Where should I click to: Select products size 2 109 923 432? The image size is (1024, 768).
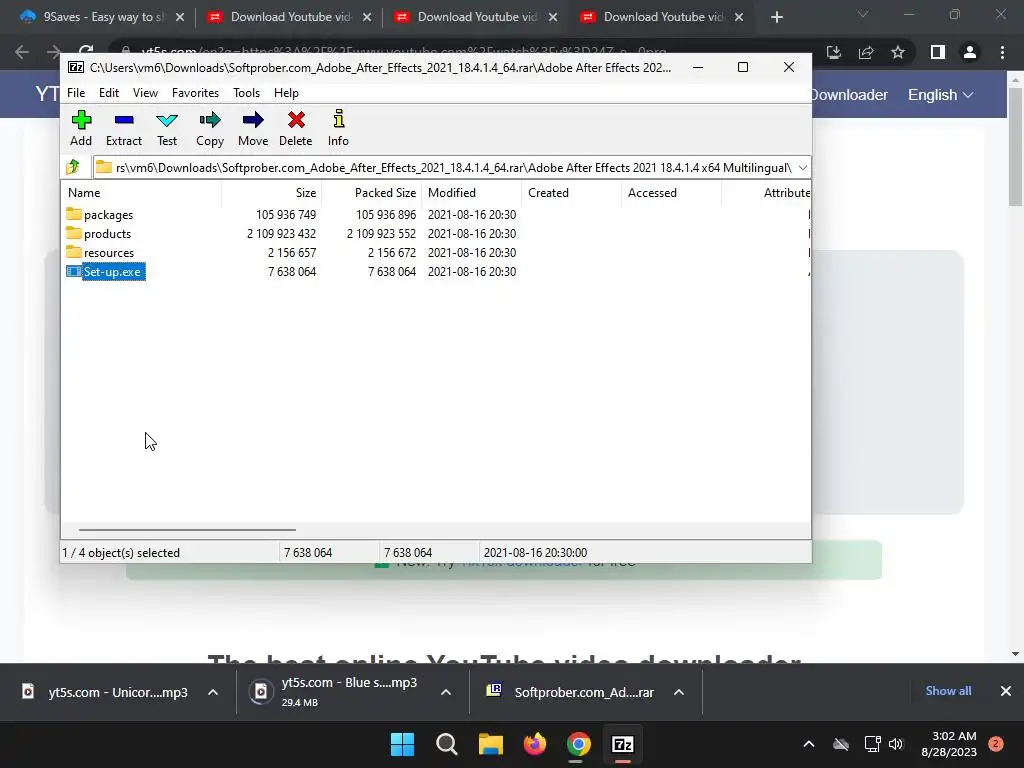(281, 234)
